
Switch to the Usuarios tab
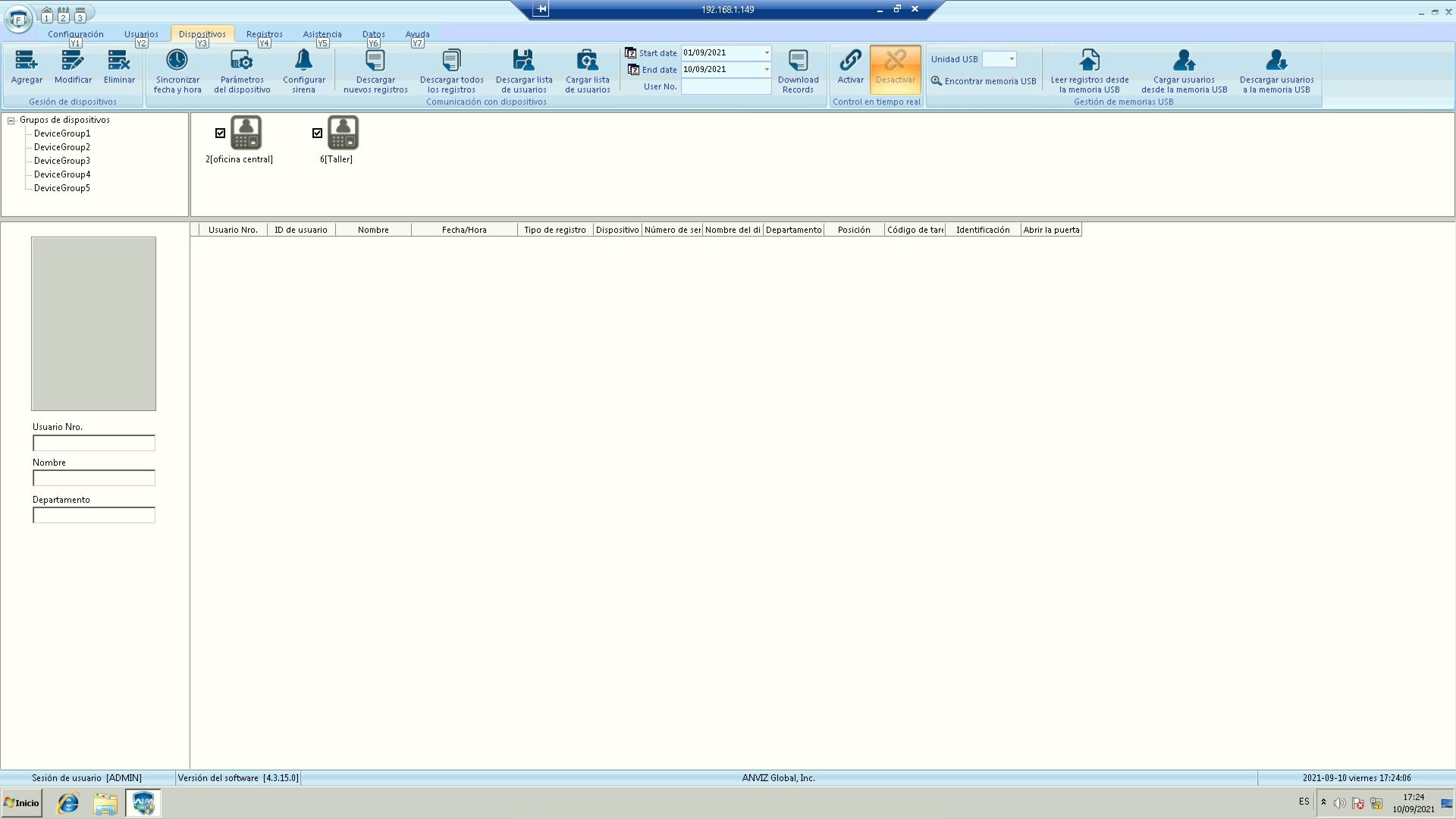[141, 34]
